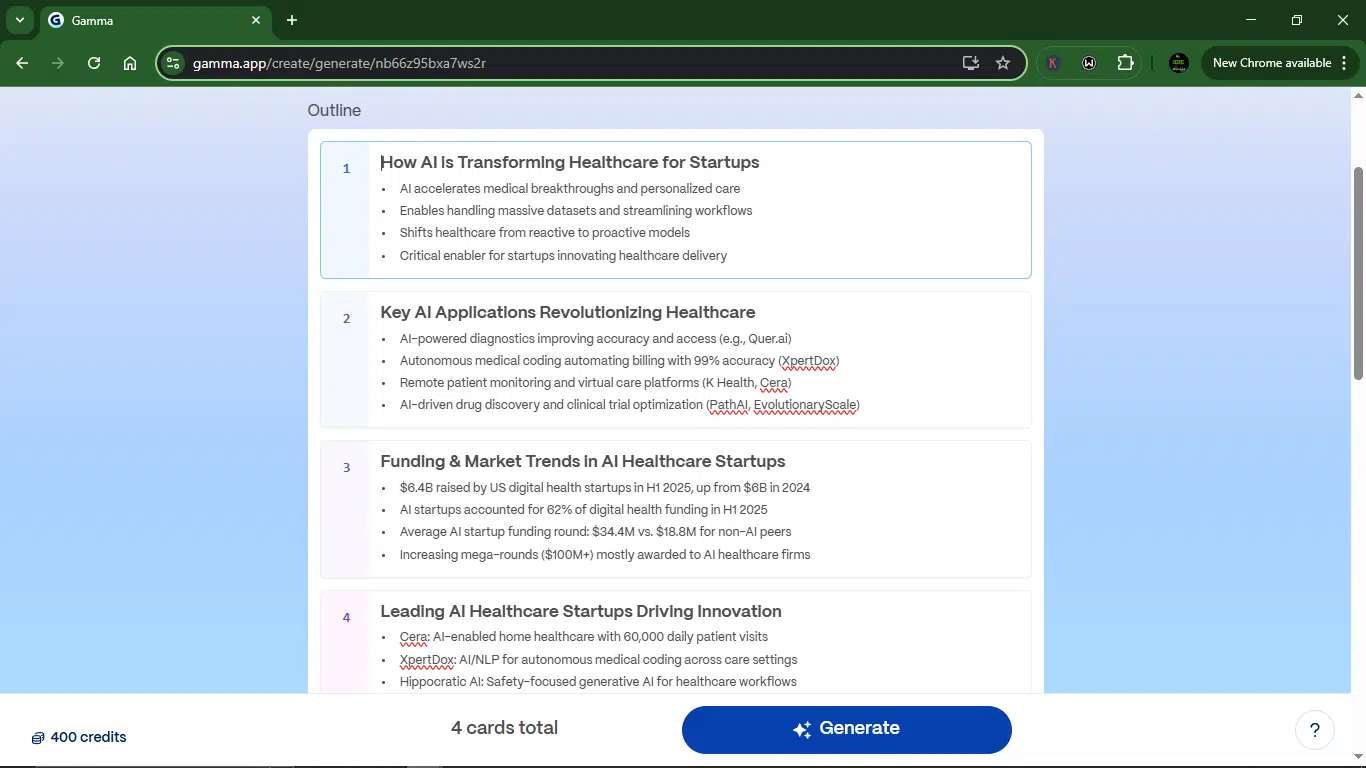1366x768 pixels.
Task: Edit title 'Key AI Applications Revolutionizing Healthcare'
Action: coord(568,312)
